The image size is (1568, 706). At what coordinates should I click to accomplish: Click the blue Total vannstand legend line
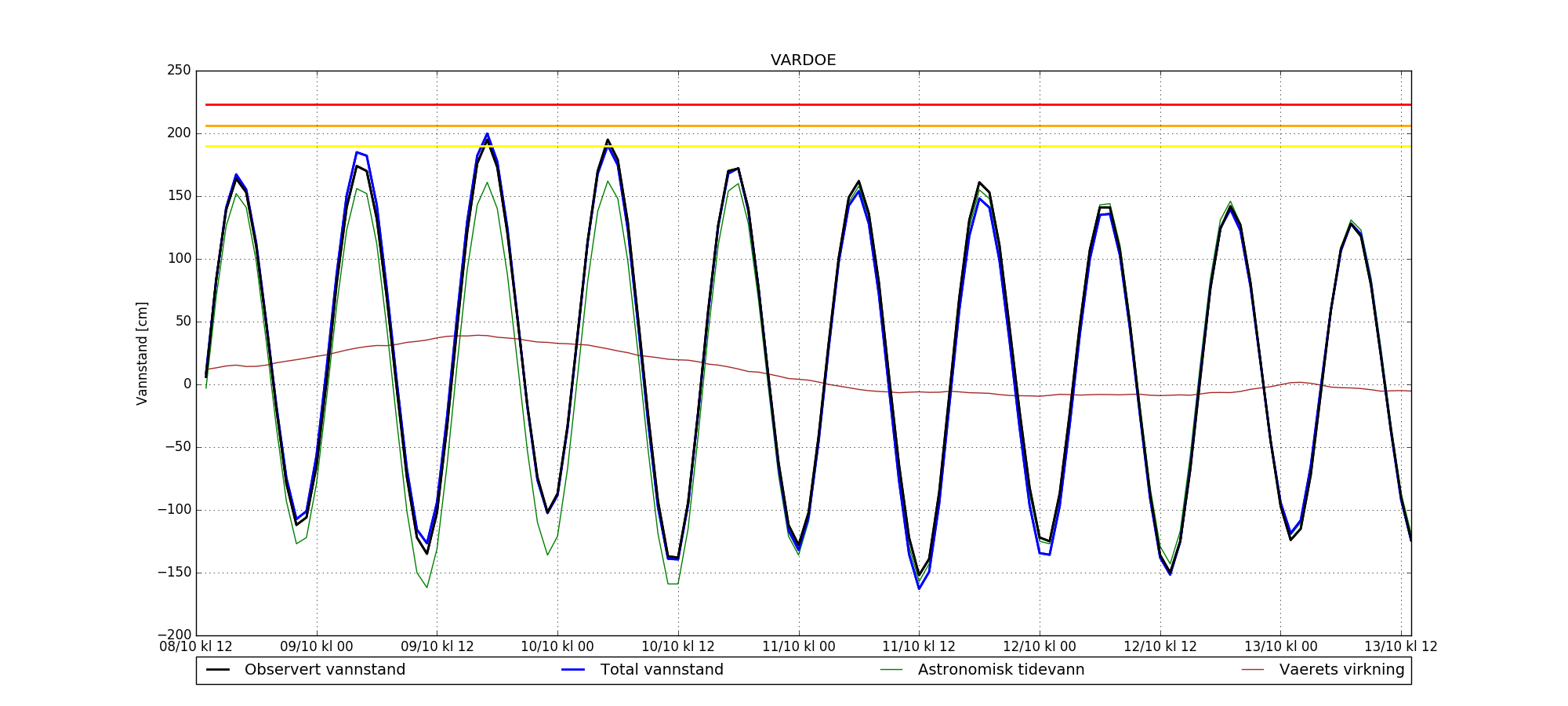click(573, 670)
